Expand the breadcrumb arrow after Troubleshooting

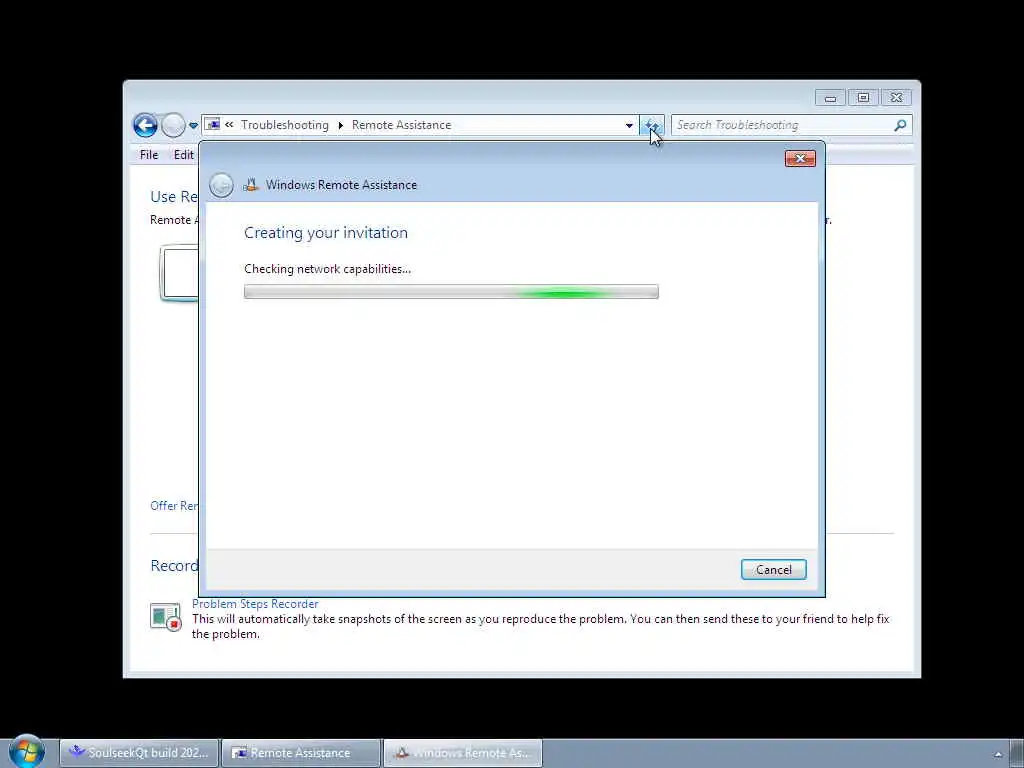pyautogui.click(x=341, y=125)
